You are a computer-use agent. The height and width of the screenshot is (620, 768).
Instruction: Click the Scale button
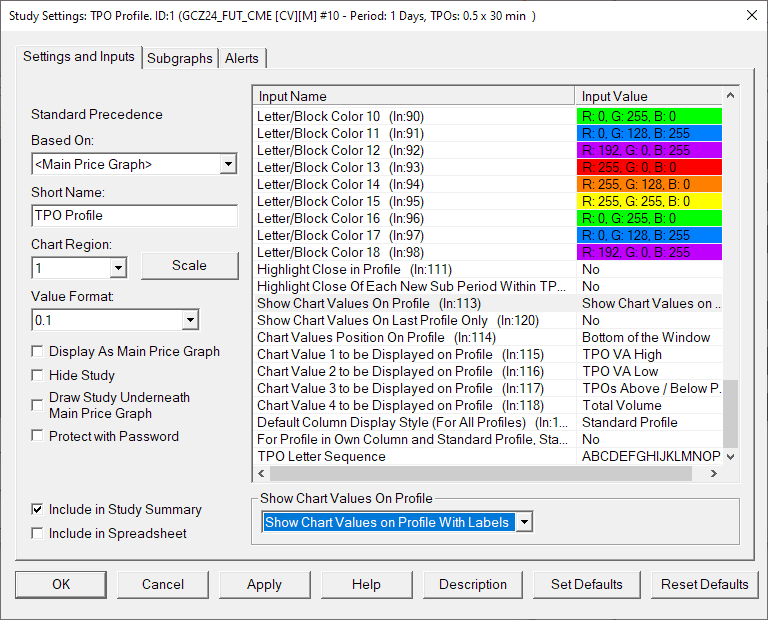(190, 265)
